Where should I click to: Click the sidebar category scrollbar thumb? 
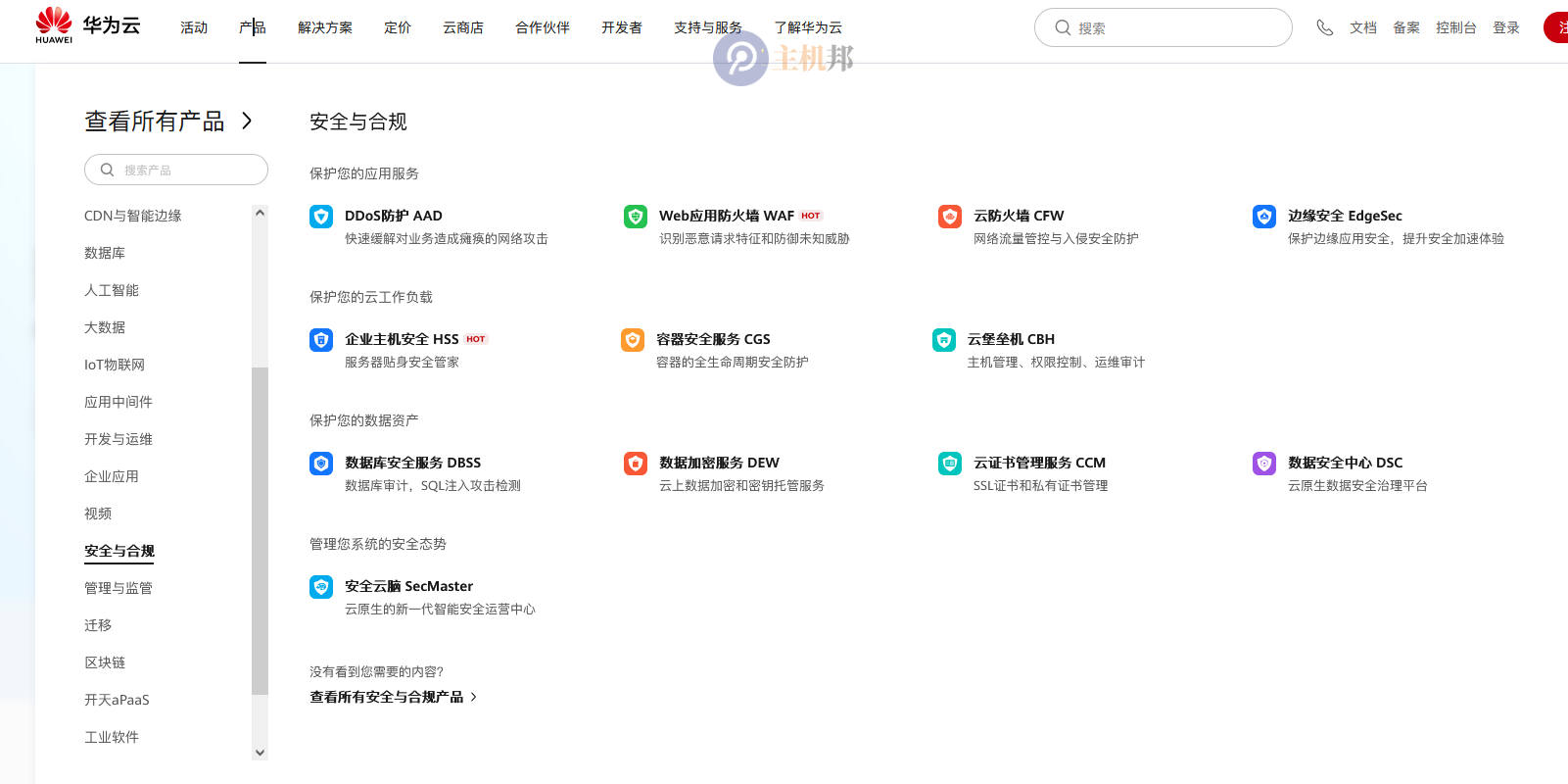point(260,530)
